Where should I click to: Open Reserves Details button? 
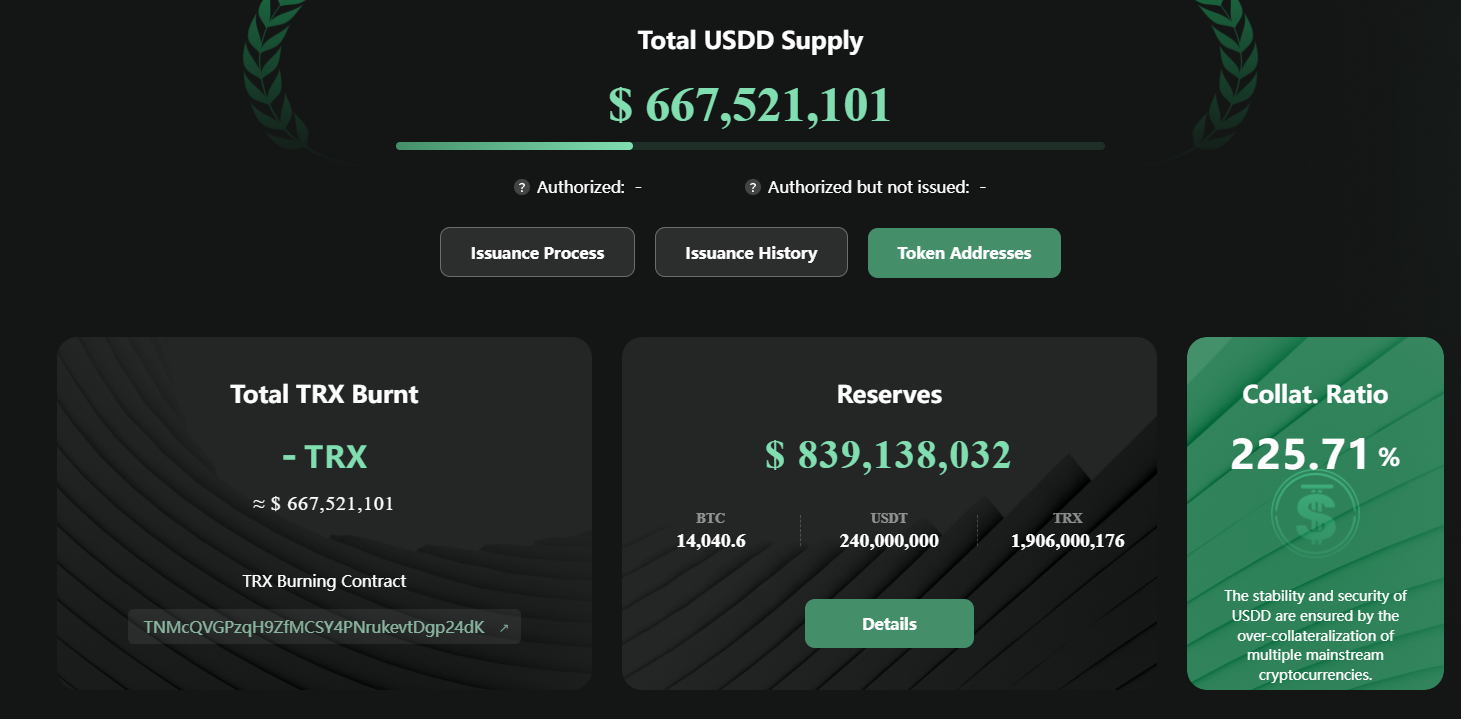(x=889, y=624)
